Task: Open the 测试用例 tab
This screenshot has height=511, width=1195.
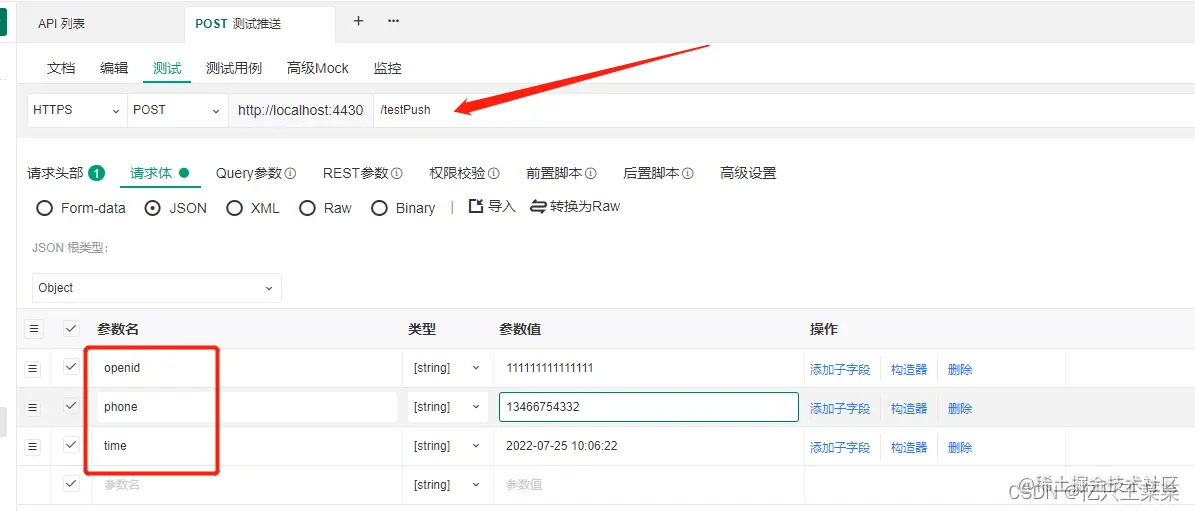Action: click(x=234, y=68)
